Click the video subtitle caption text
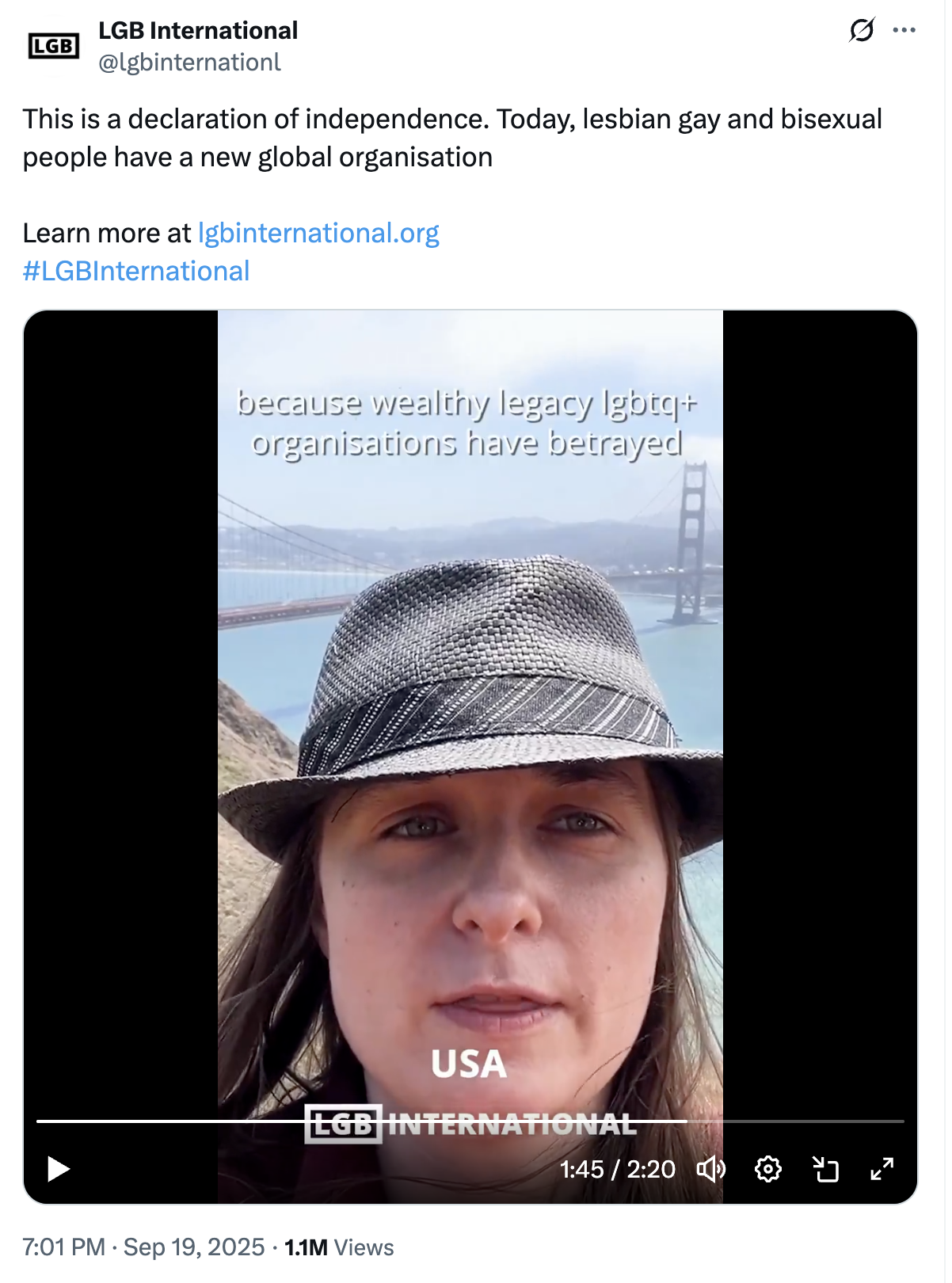The width and height of the screenshot is (952, 1283). [467, 424]
